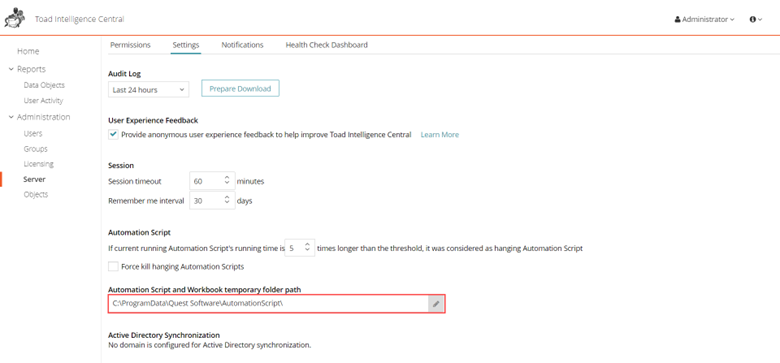Click the Toad logo icon
The width and height of the screenshot is (780, 363).
click(x=14, y=18)
